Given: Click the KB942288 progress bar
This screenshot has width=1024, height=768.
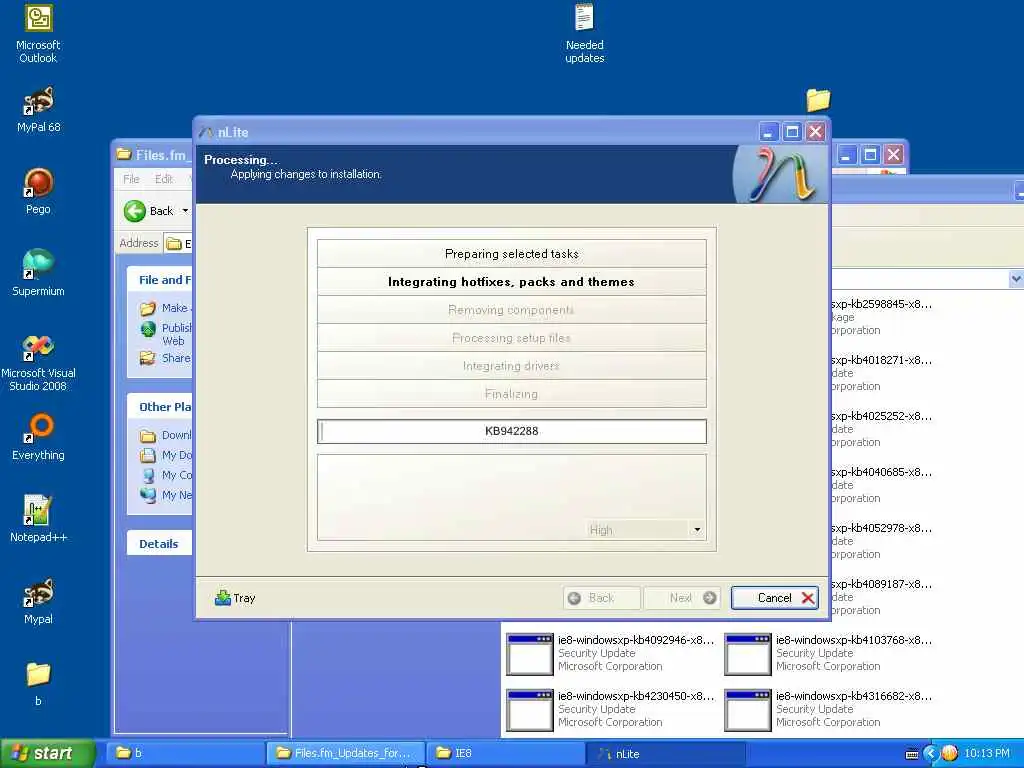Looking at the screenshot, I should pos(511,431).
